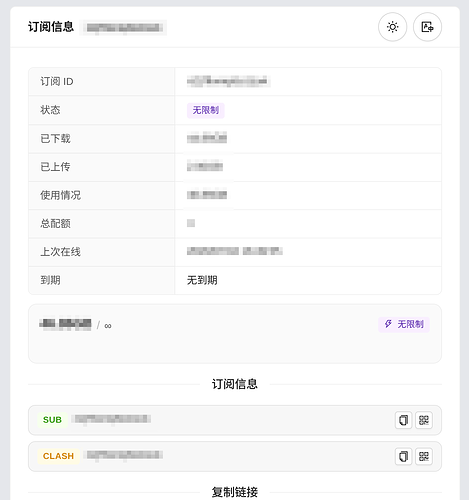Click the 使用情况 row label

[60, 195]
